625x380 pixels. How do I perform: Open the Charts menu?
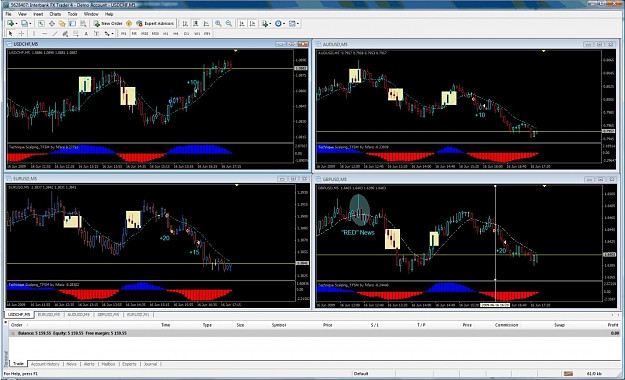[x=55, y=14]
